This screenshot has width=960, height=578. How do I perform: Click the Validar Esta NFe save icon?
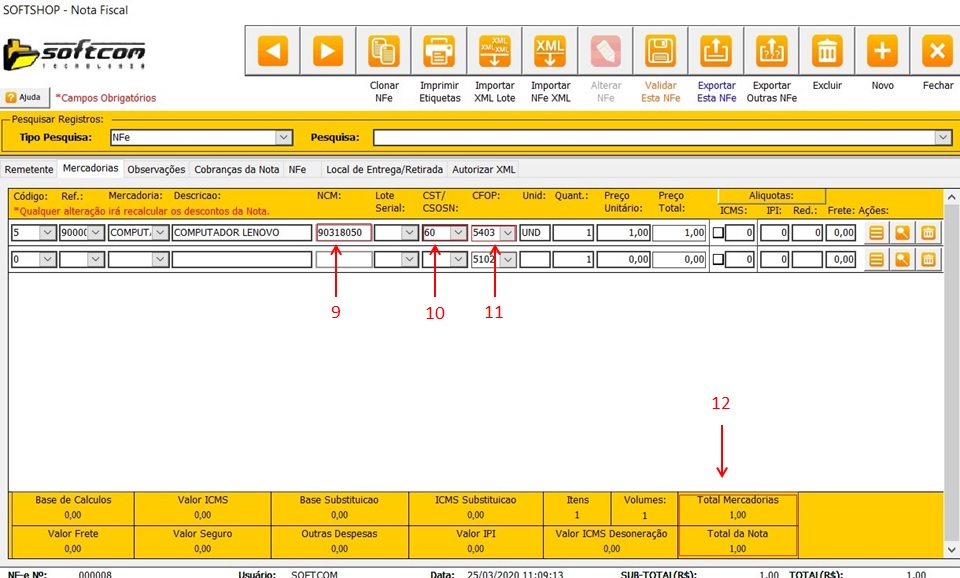pyautogui.click(x=660, y=50)
